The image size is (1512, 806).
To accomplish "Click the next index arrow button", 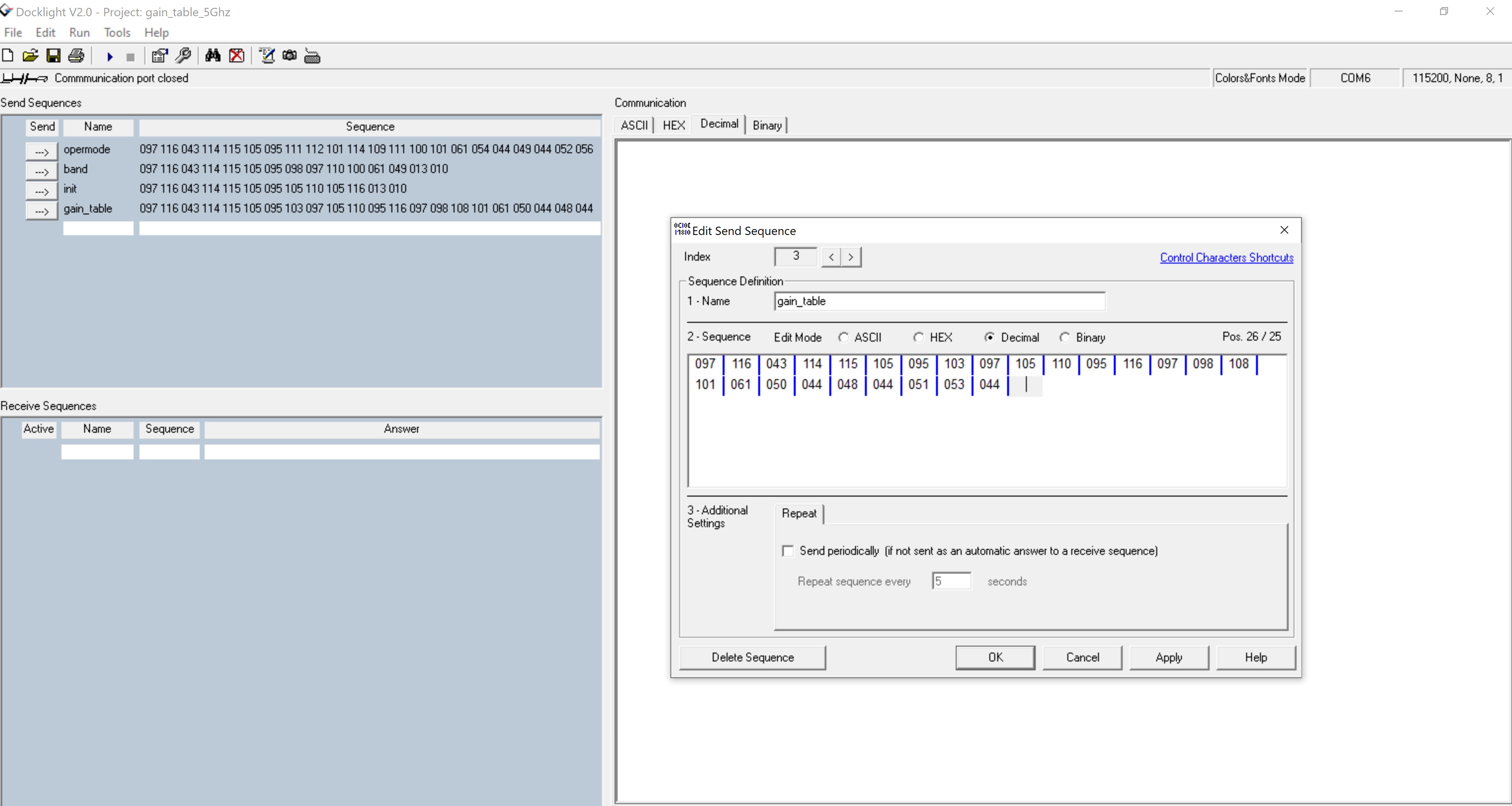I will [851, 257].
